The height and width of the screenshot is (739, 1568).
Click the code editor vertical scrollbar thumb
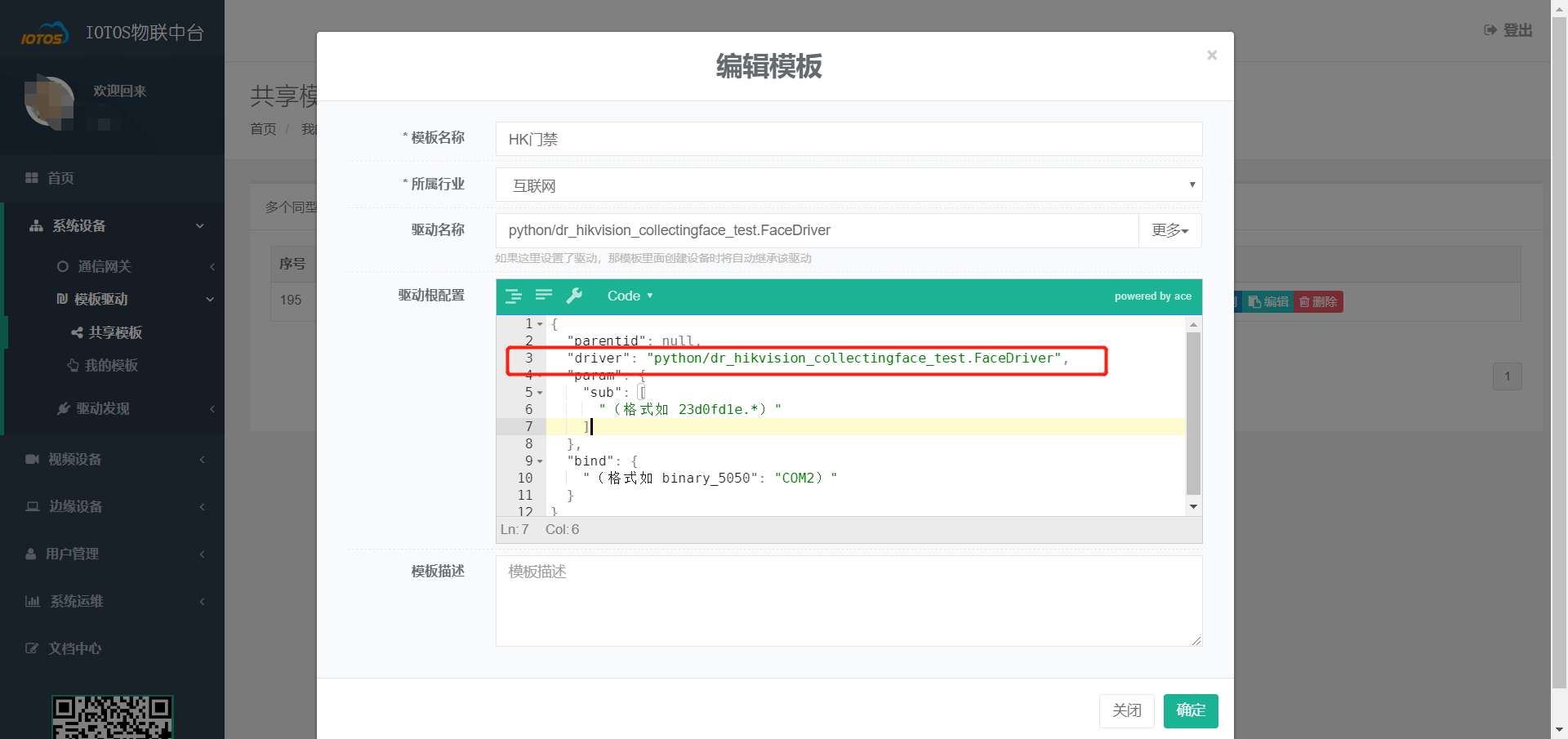click(1193, 412)
